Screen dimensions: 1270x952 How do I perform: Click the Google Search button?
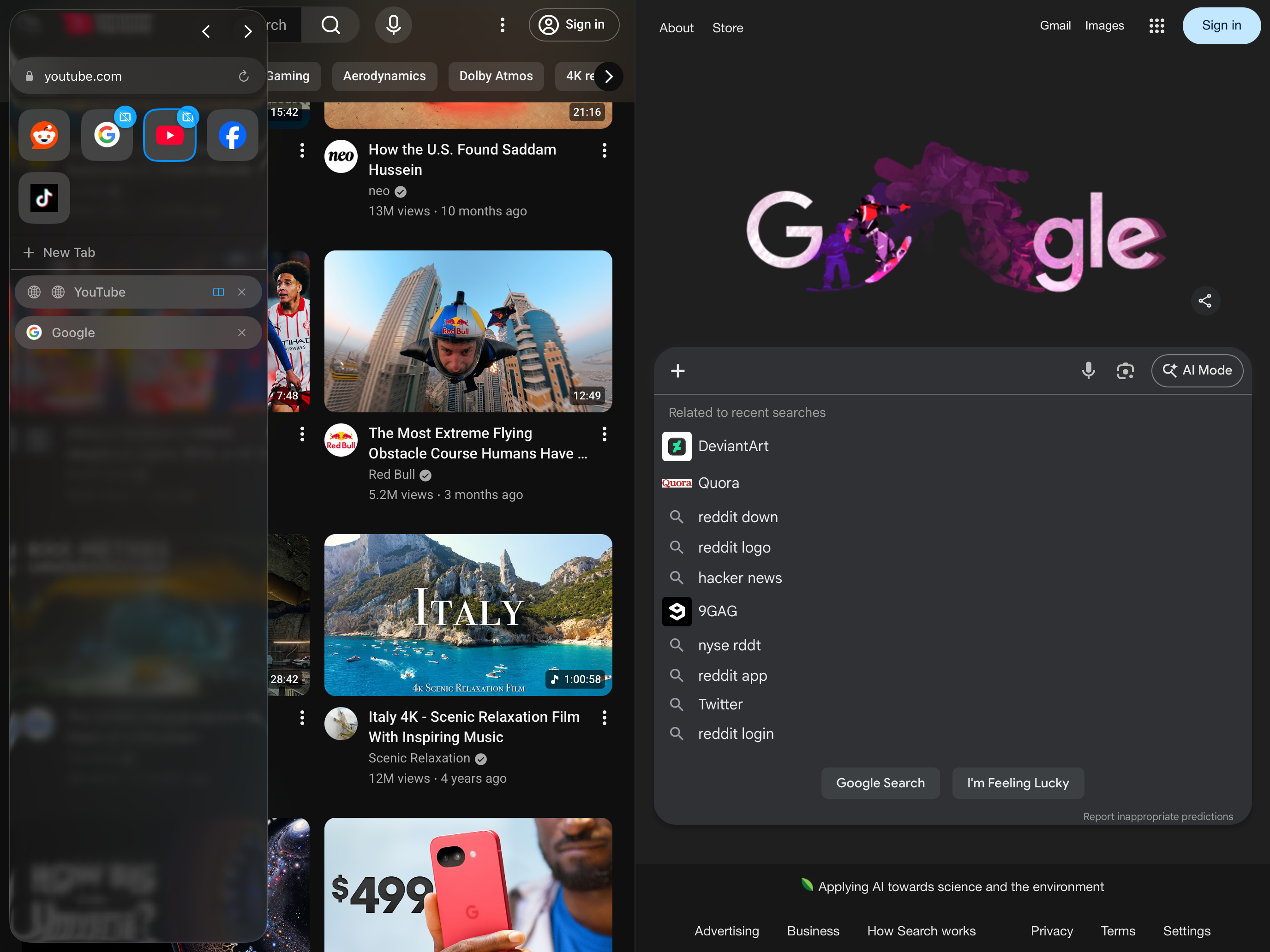[880, 783]
